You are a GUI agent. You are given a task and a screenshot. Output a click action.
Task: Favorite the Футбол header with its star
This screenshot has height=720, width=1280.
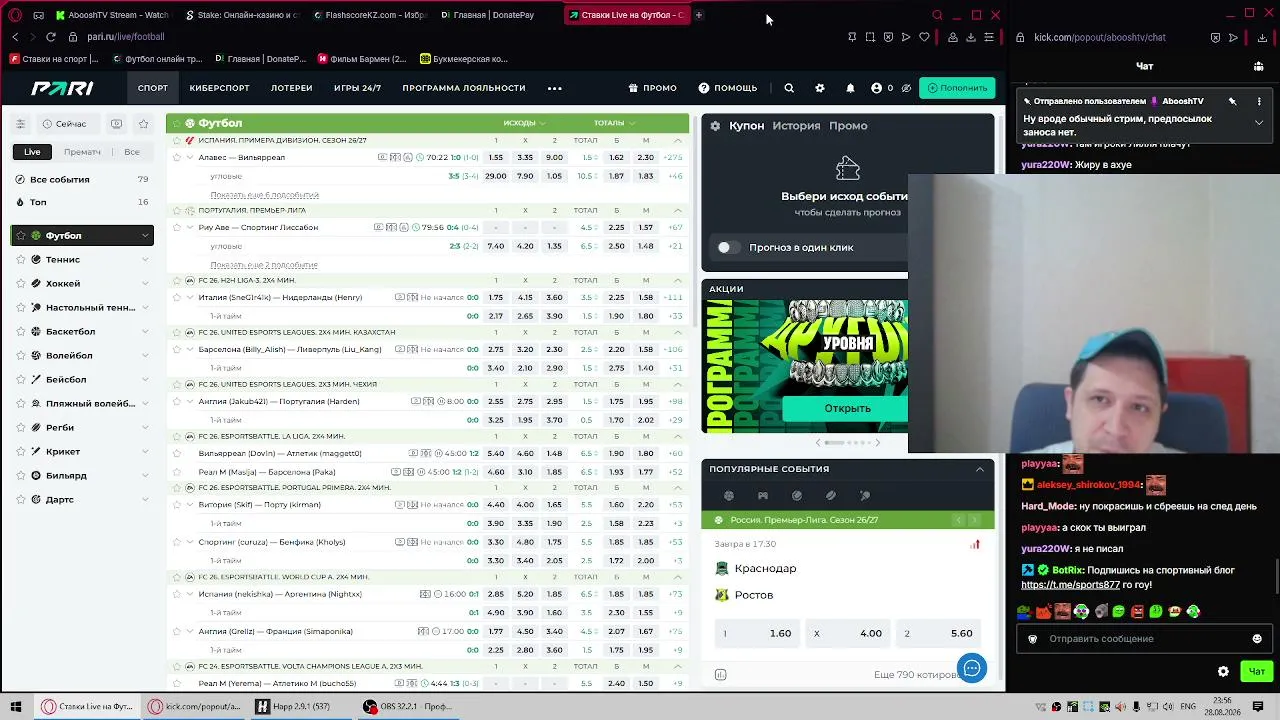pos(176,123)
